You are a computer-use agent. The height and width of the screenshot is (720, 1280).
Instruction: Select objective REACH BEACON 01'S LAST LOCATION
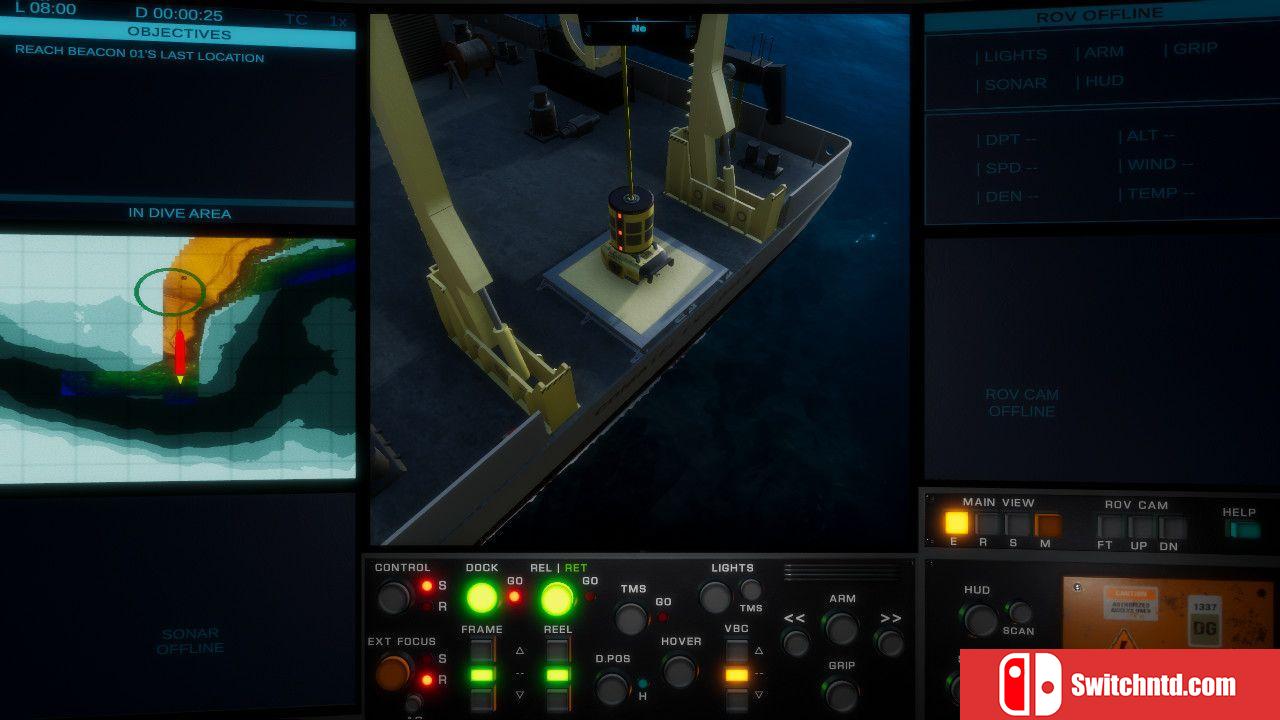tap(140, 54)
